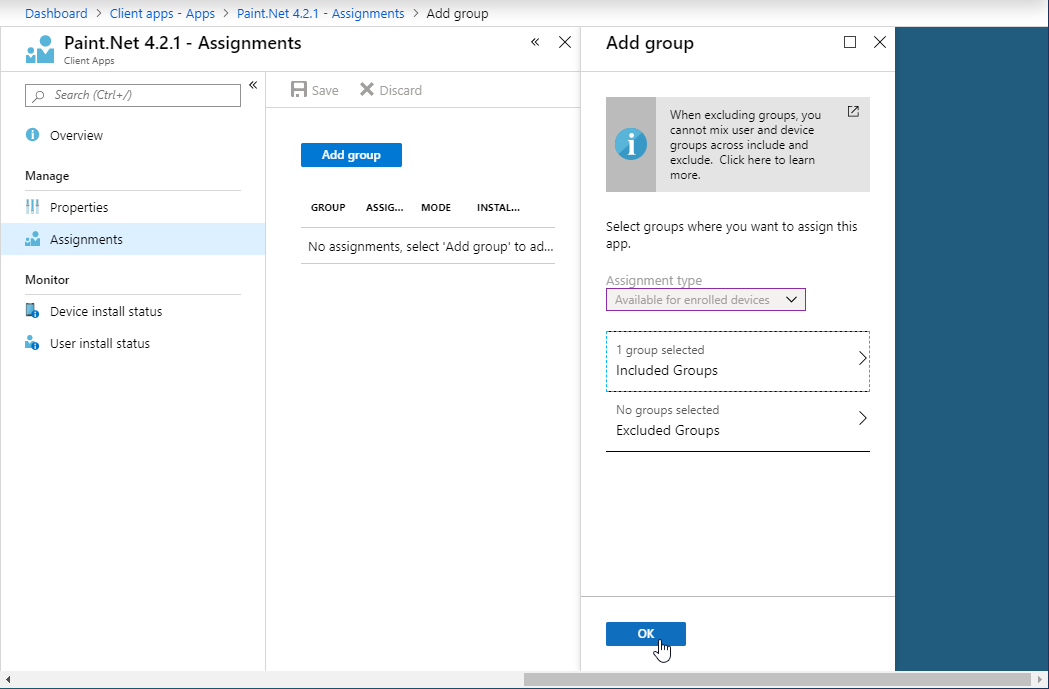This screenshot has height=689, width=1049.
Task: Open the external link icon in info banner
Action: 853,112
